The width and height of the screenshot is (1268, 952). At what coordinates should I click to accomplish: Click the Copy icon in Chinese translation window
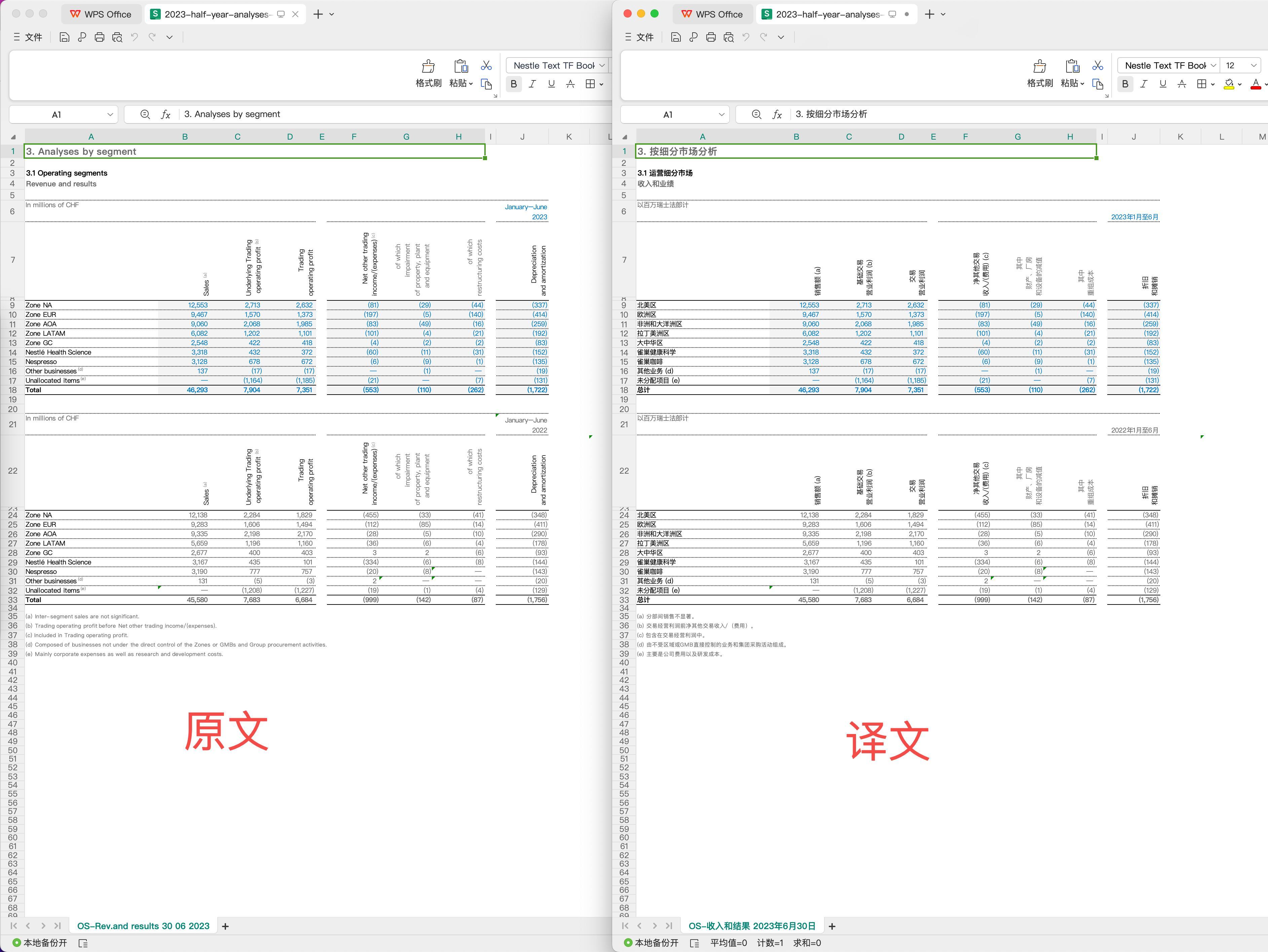tap(1098, 84)
